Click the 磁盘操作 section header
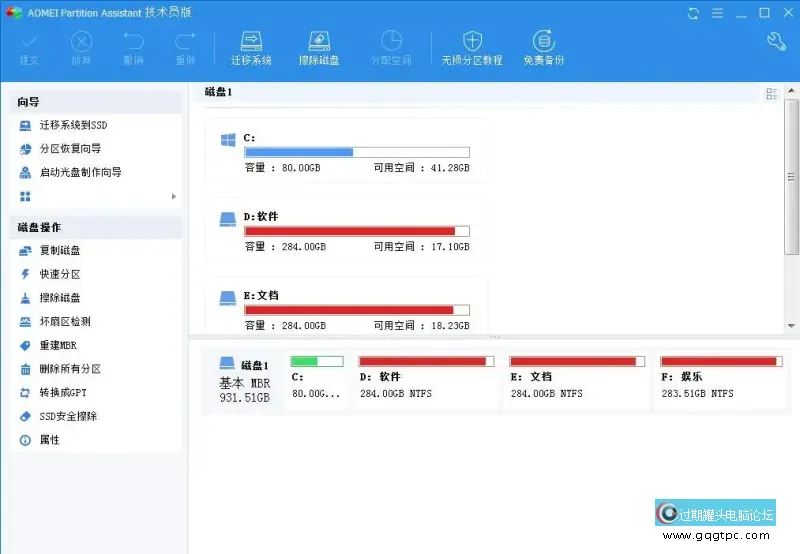 point(96,228)
